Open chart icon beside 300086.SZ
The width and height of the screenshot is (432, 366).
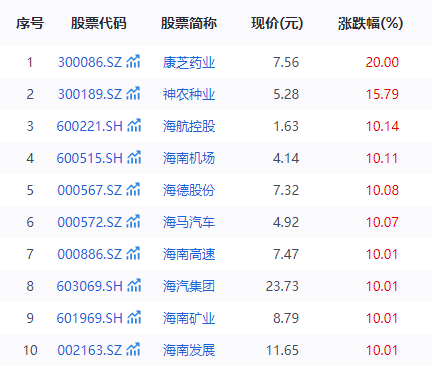tap(133, 61)
